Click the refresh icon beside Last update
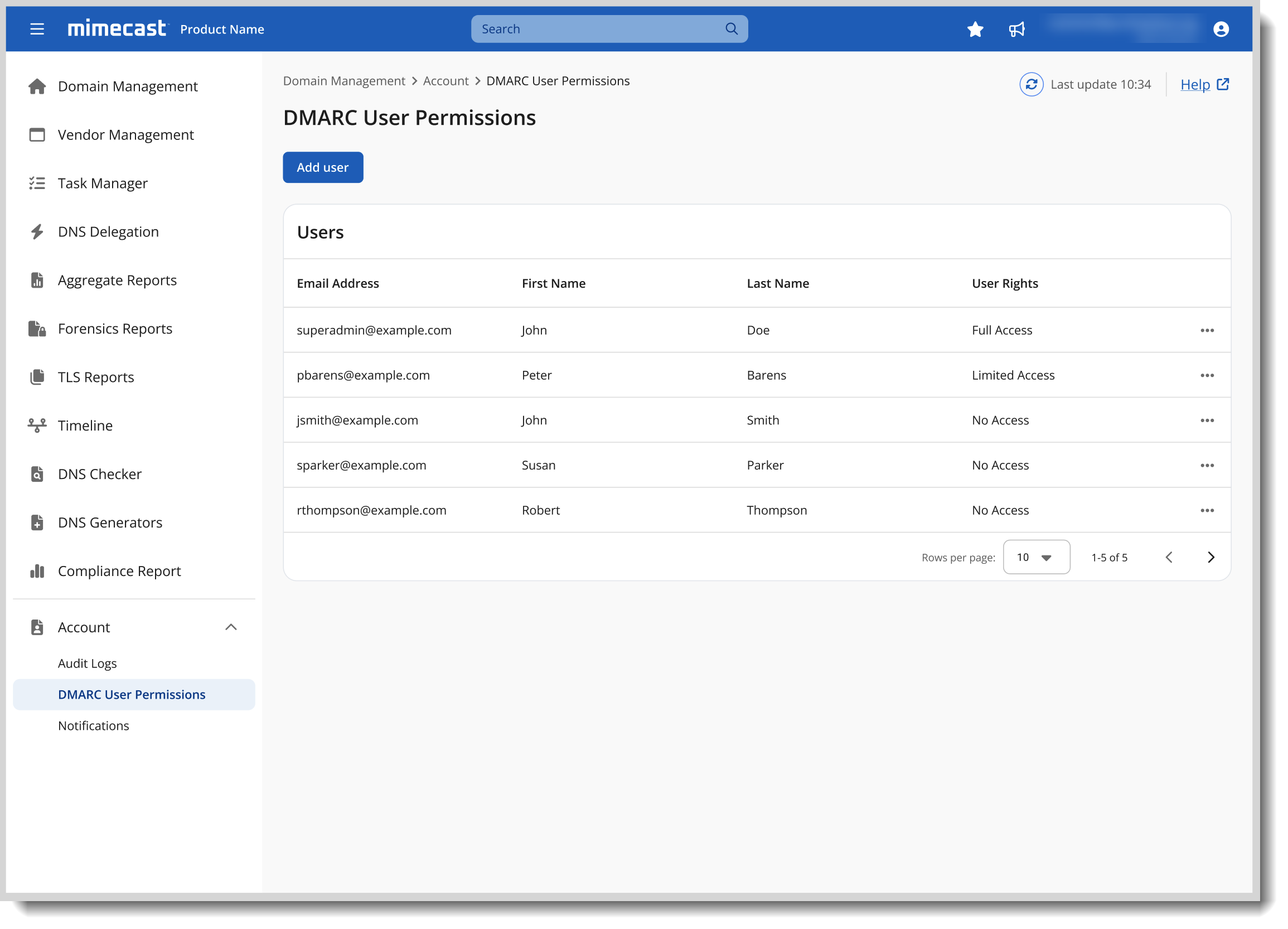 [1032, 85]
